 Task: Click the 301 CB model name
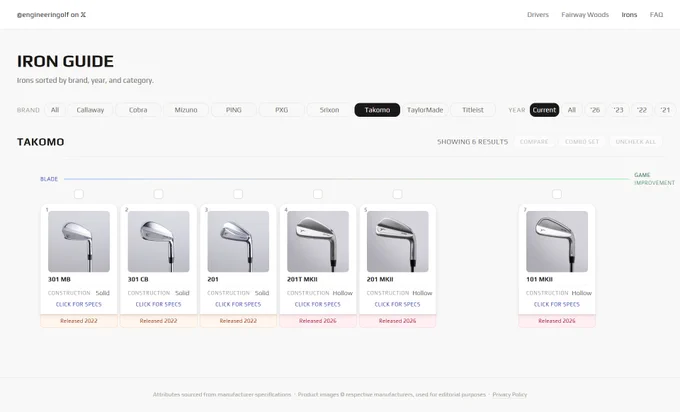click(138, 279)
